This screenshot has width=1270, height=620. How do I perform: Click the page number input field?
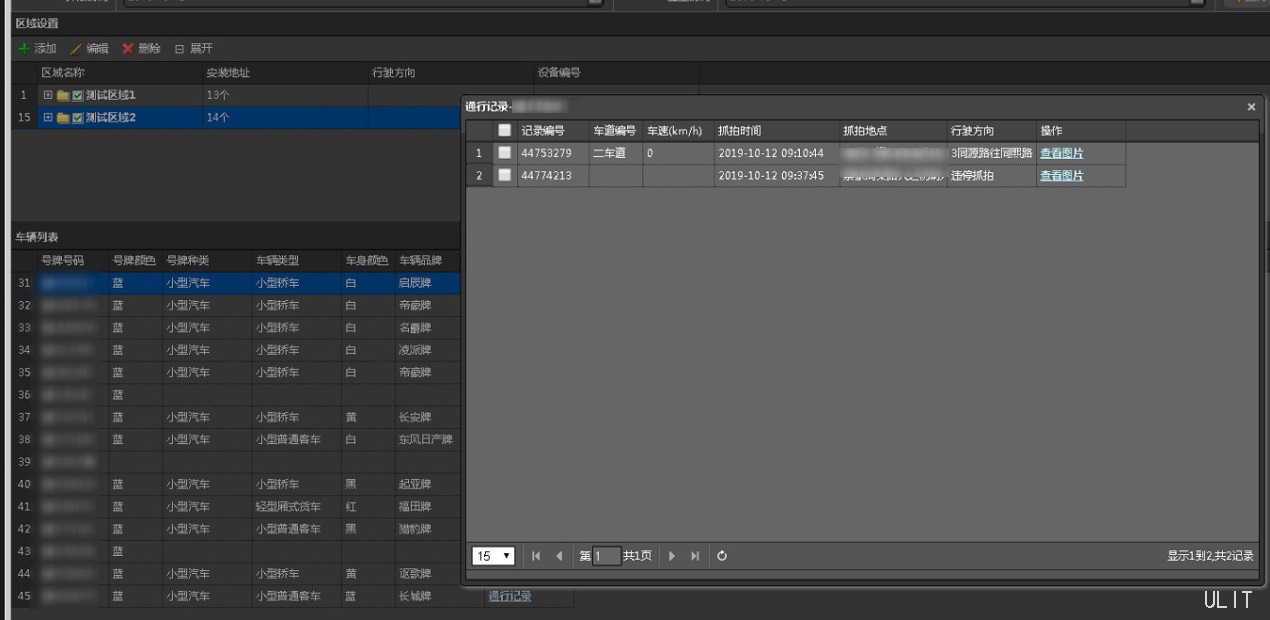pos(606,556)
